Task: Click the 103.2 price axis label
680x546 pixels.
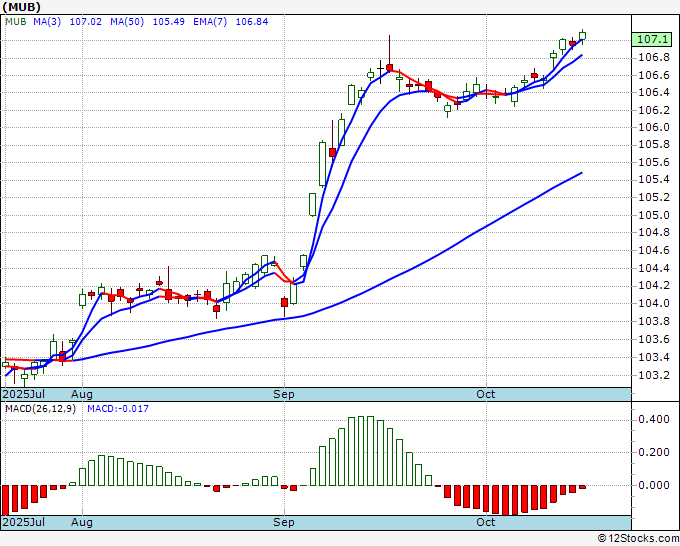Action: [653, 375]
